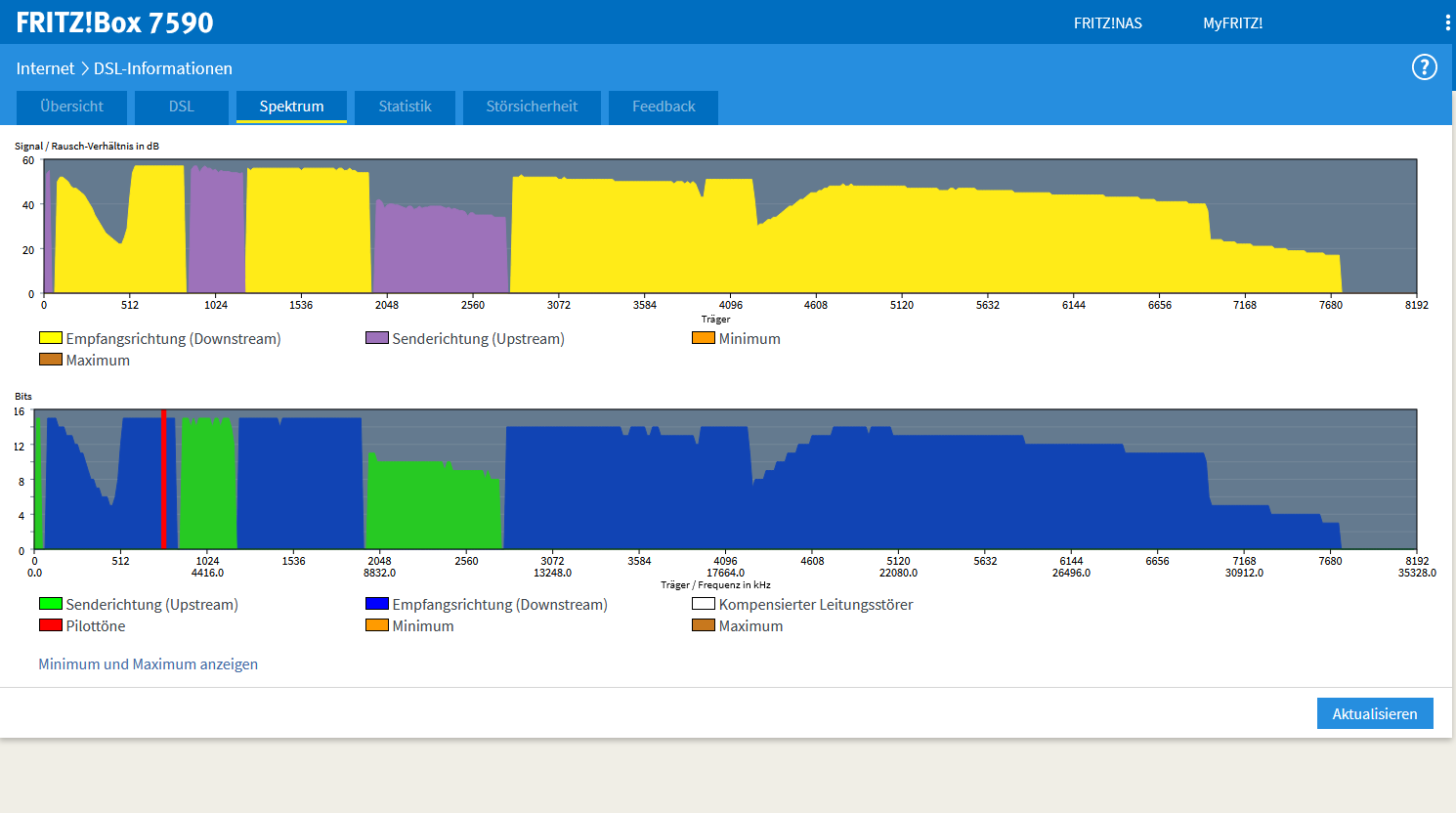Switch to the Übersicht tab
This screenshot has height=813, width=1456.
pos(72,107)
